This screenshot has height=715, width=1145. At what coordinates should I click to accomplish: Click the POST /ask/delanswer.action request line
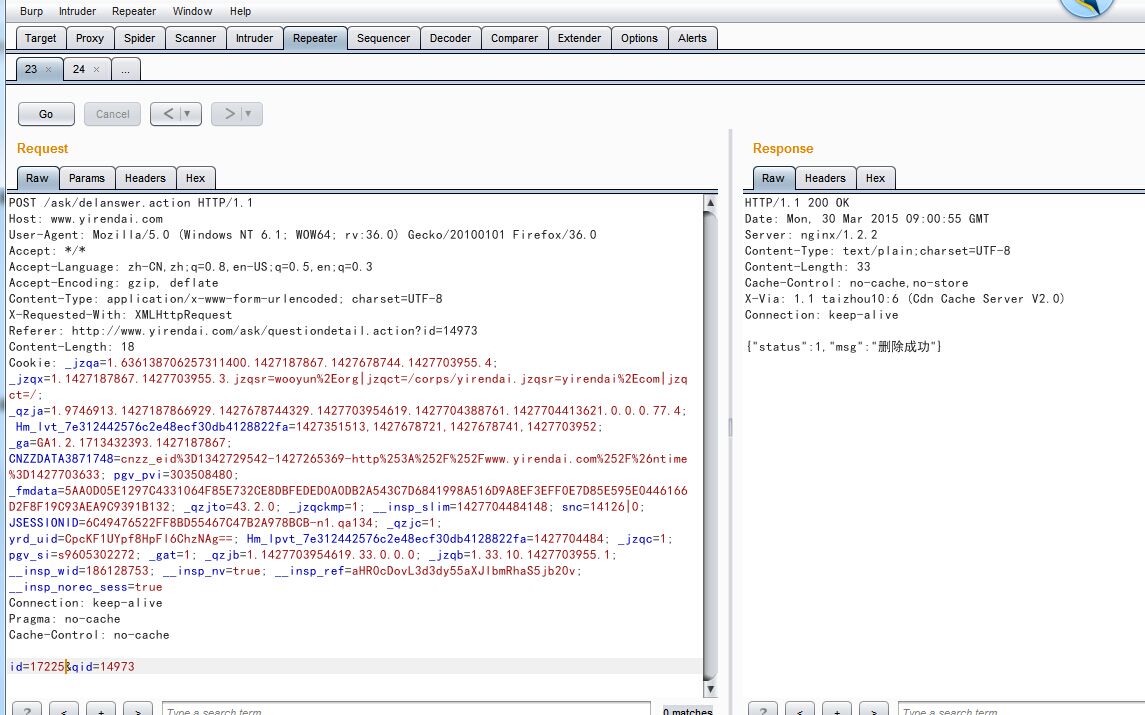(x=131, y=203)
